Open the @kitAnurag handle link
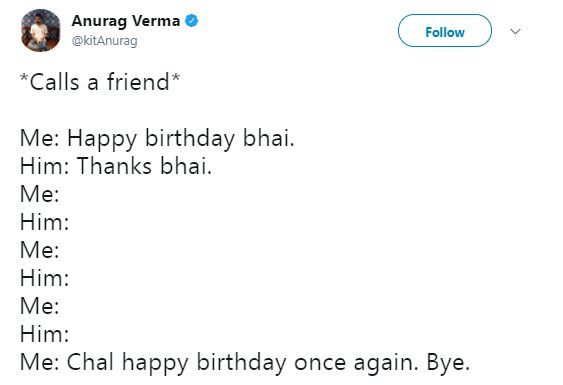This screenshot has width=563, height=385. pos(104,41)
